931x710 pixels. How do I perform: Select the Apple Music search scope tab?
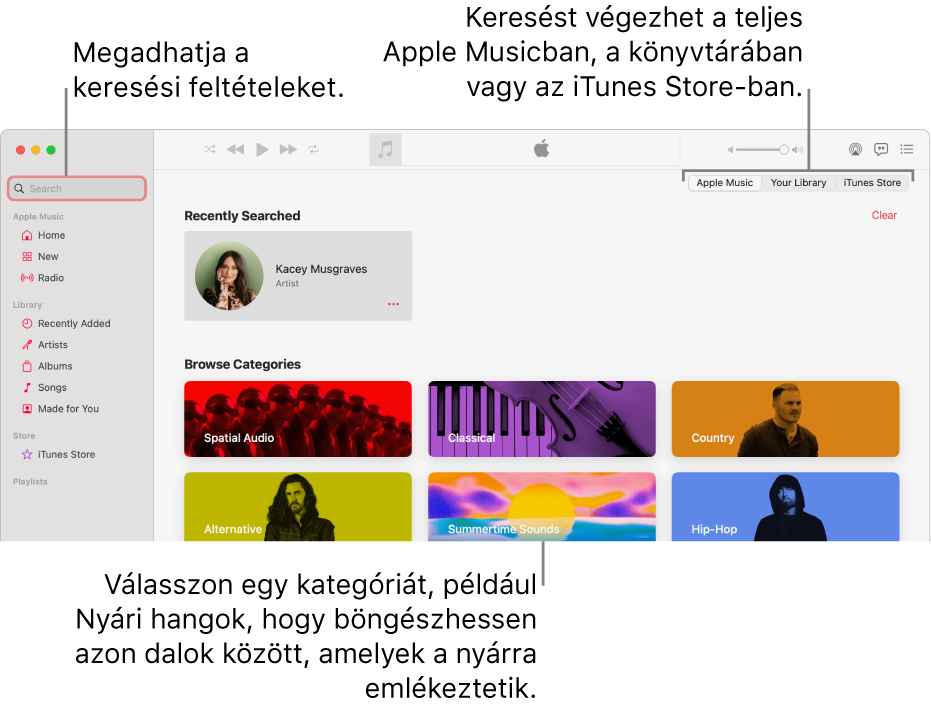click(x=724, y=183)
